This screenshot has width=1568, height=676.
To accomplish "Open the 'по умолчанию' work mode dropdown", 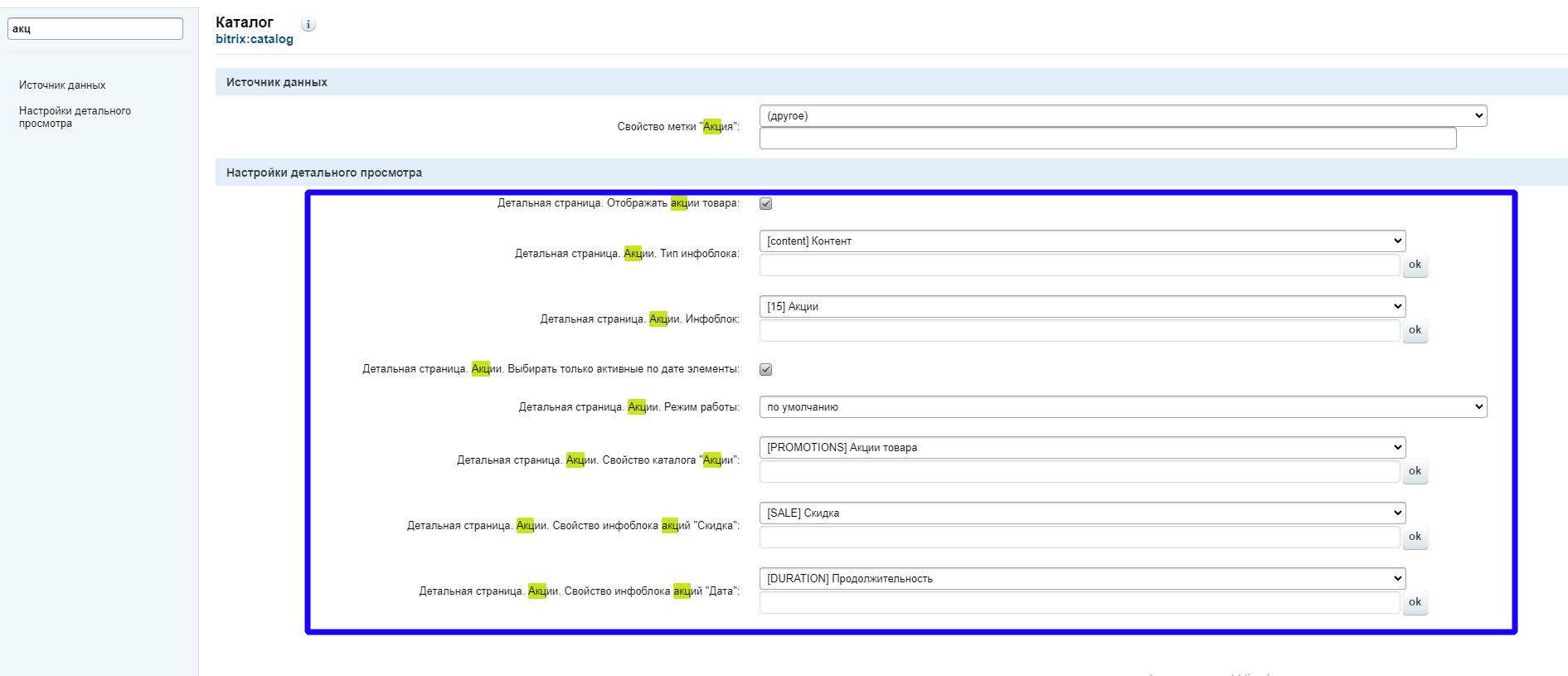I will pyautogui.click(x=1123, y=407).
